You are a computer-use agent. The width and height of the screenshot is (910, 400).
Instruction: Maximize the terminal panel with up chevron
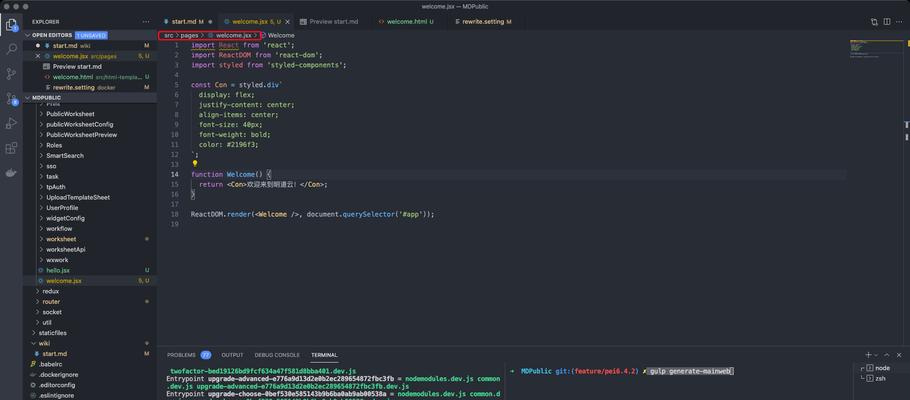[x=888, y=355]
